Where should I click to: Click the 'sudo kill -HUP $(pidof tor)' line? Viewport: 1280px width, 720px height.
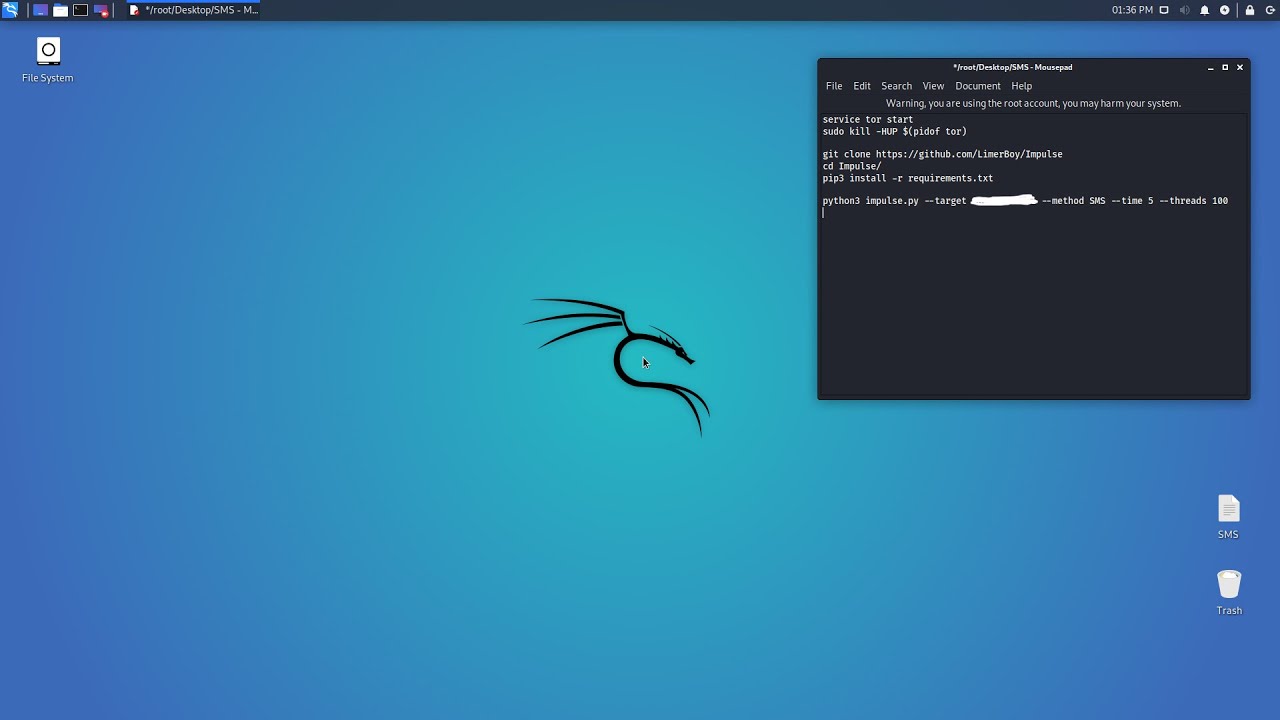coord(895,131)
